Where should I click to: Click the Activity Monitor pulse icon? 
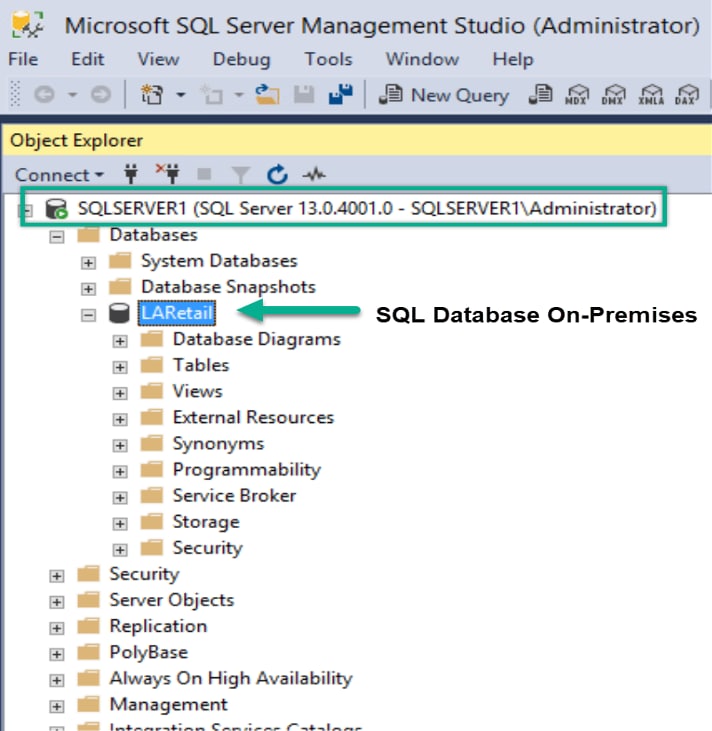(x=314, y=175)
